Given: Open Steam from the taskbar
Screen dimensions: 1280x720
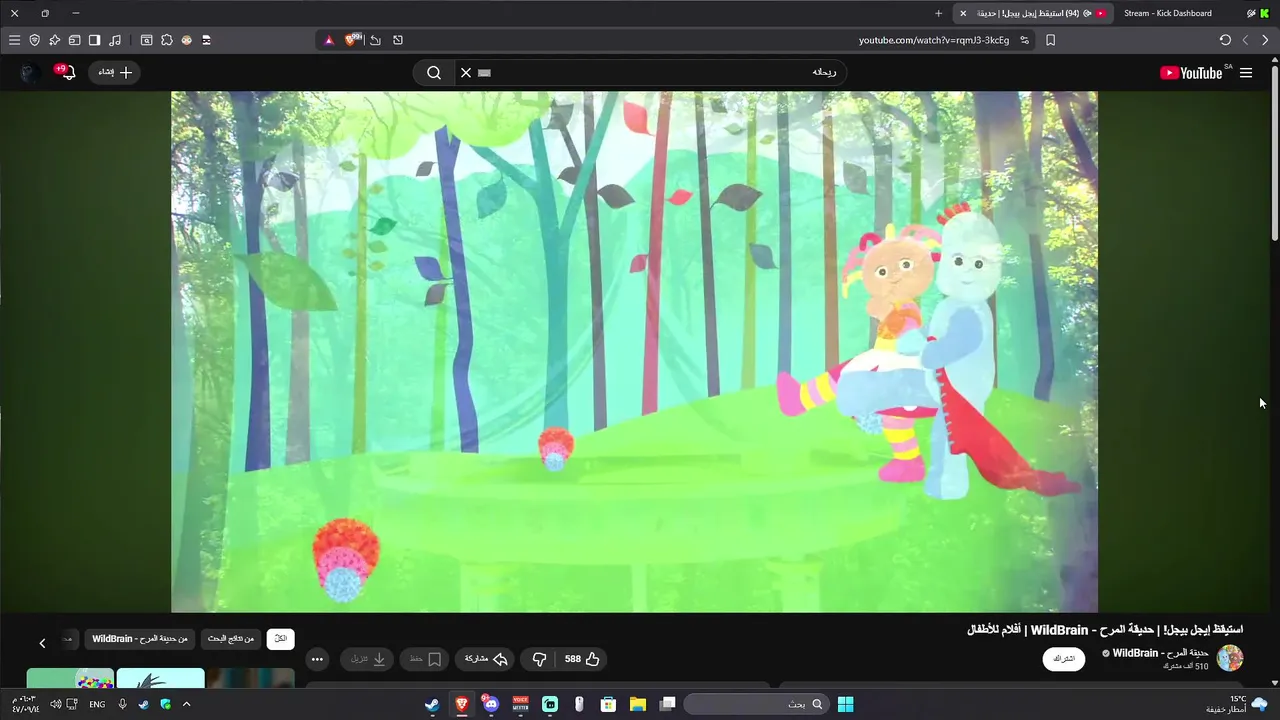Looking at the screenshot, I should 432,704.
